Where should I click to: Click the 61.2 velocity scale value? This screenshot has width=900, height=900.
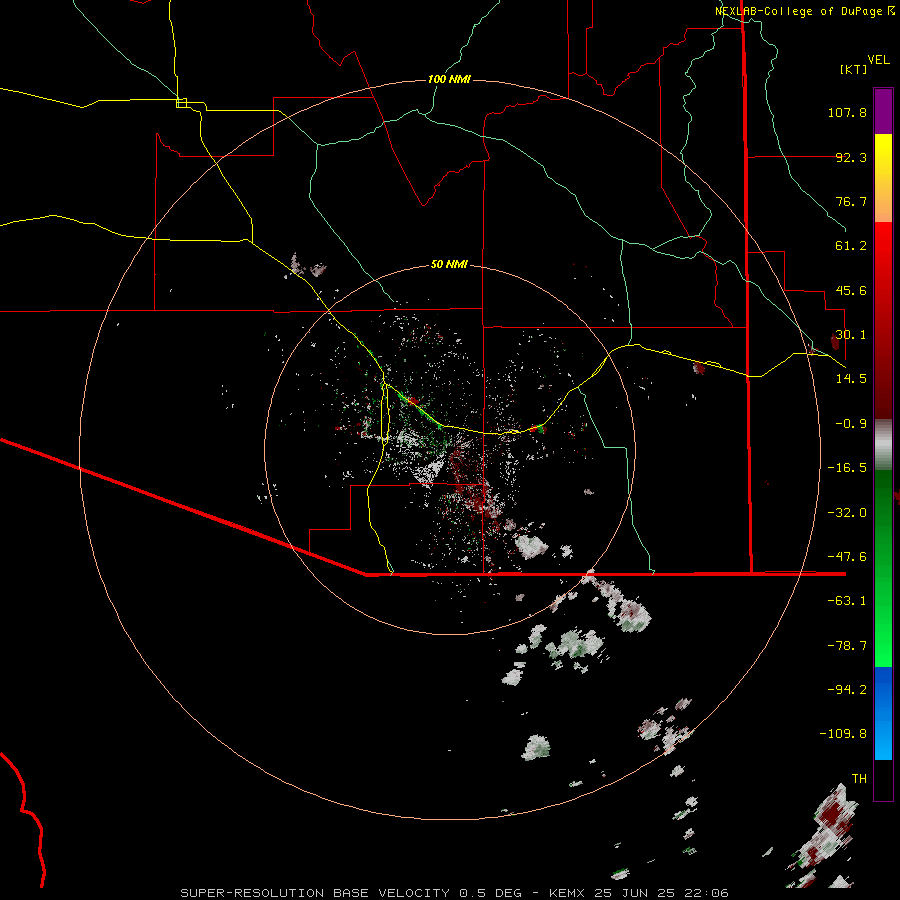pyautogui.click(x=851, y=246)
